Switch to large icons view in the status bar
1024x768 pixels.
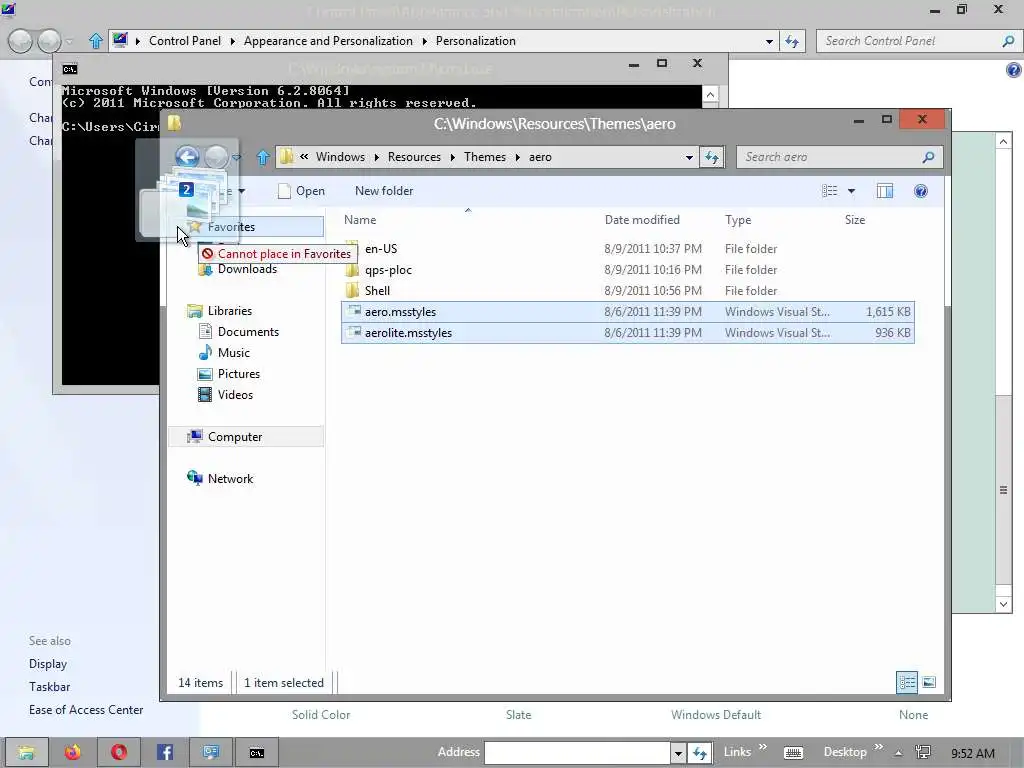tap(929, 682)
